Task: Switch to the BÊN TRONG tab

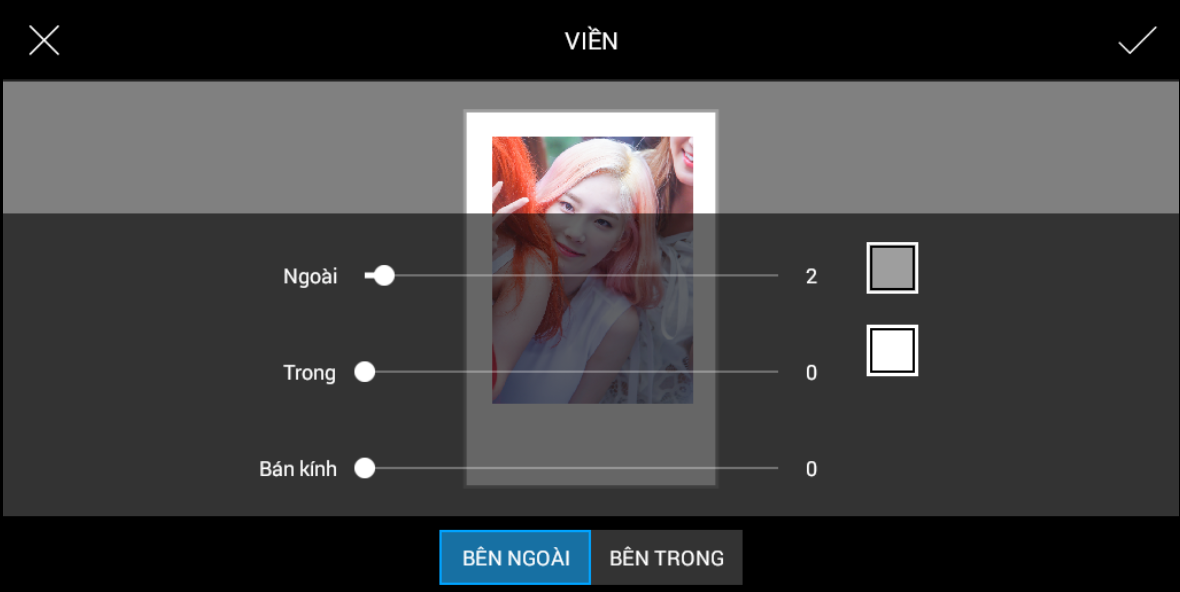Action: [x=667, y=558]
